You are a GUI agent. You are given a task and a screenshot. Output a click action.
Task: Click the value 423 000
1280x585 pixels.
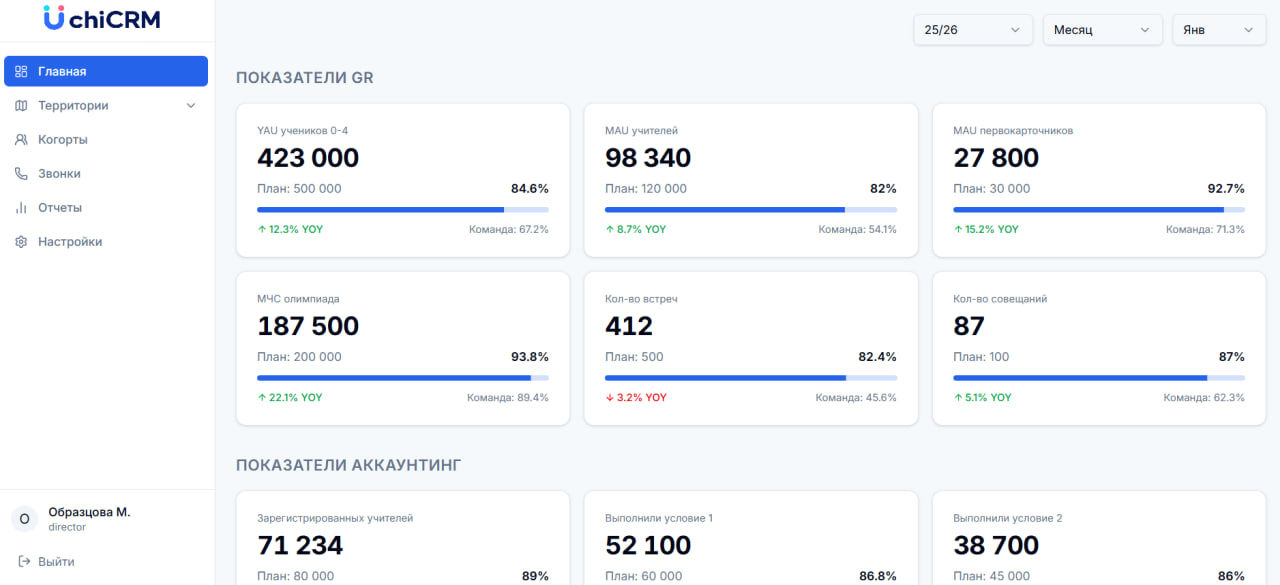(x=308, y=158)
